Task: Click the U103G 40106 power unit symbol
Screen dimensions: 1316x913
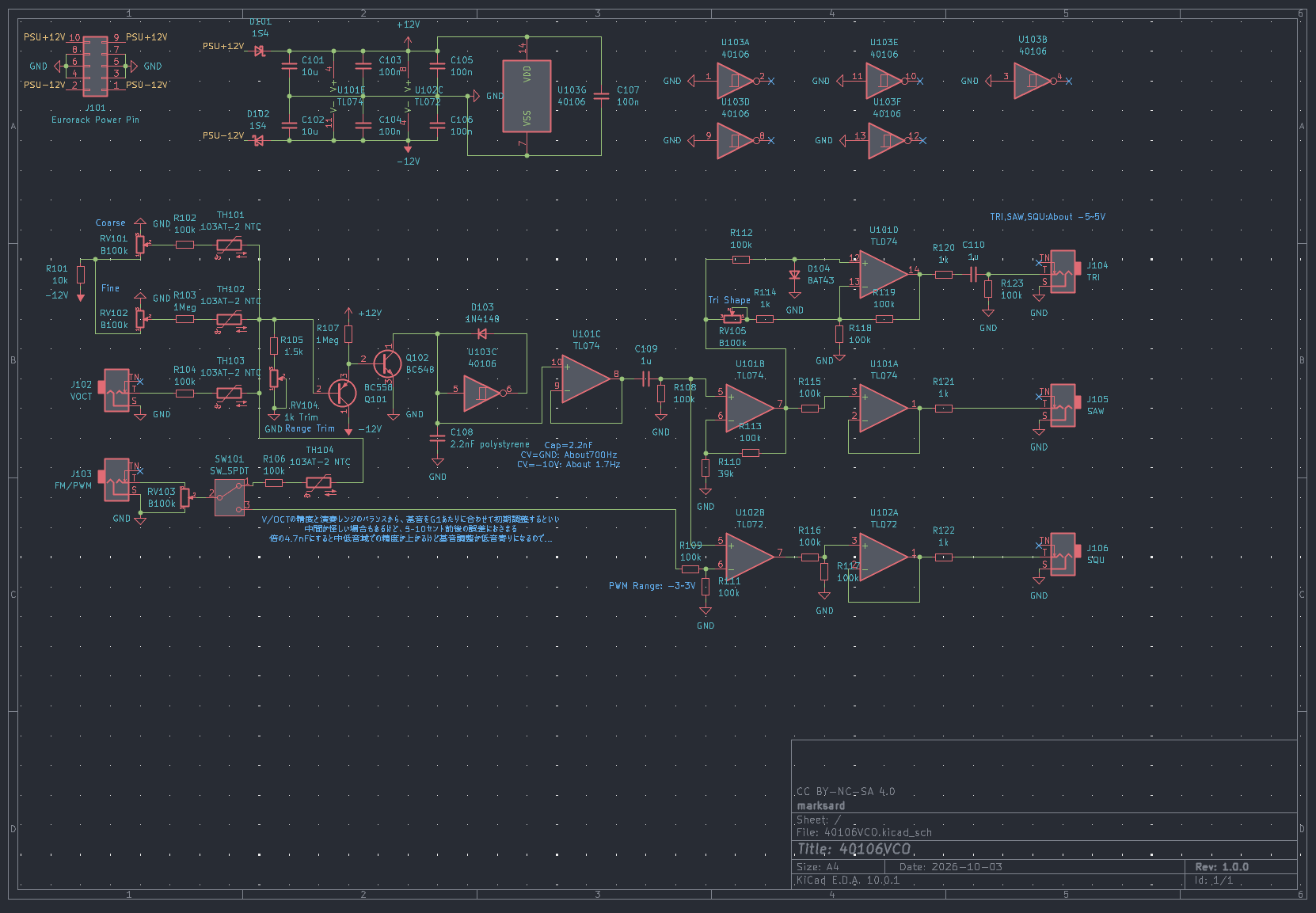Action: (x=527, y=96)
